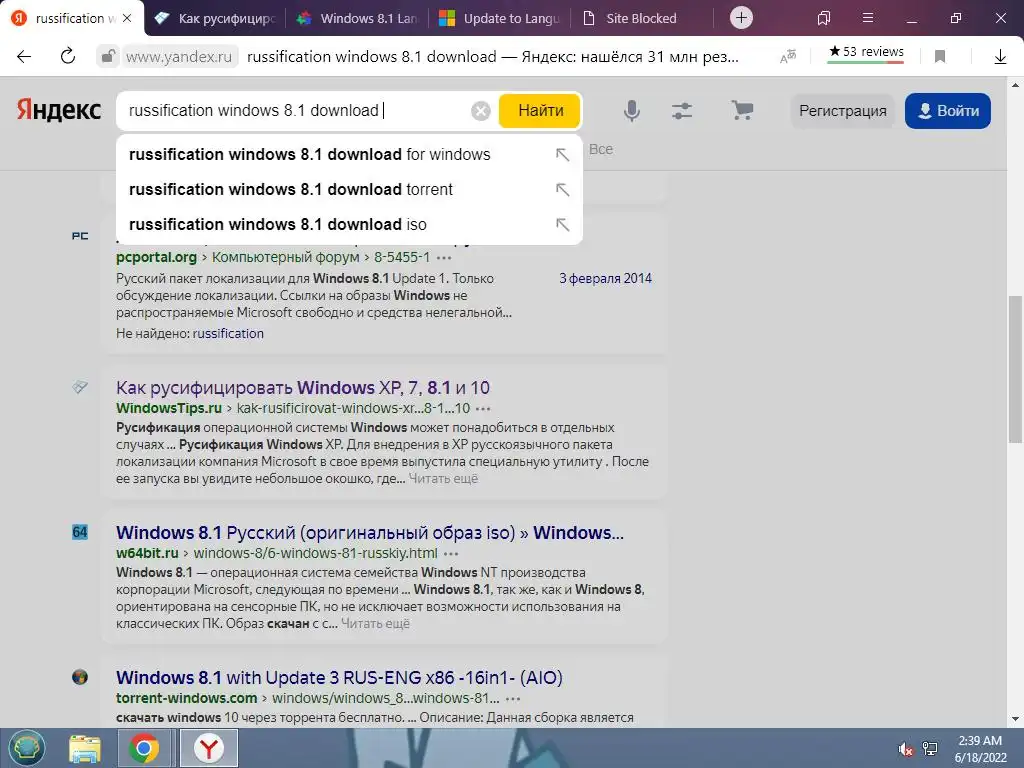Screen dimensions: 1024x768
Task: Open 'Windows 8.1 Русский (оригинальный образ iso)' result
Action: (370, 533)
